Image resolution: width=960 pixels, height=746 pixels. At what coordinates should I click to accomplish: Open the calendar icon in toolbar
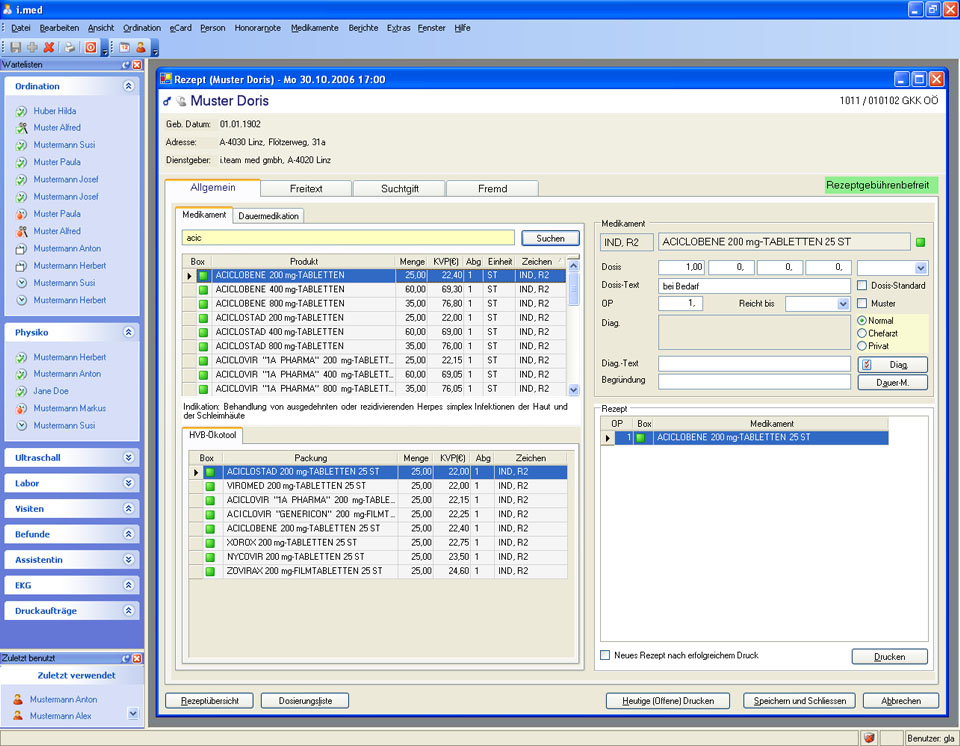coord(125,47)
